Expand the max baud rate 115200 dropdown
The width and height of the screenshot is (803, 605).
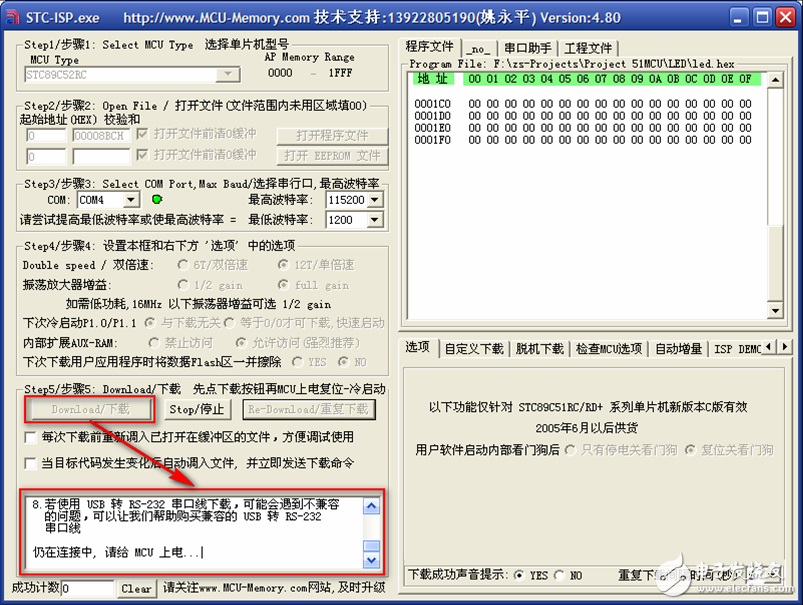click(374, 200)
